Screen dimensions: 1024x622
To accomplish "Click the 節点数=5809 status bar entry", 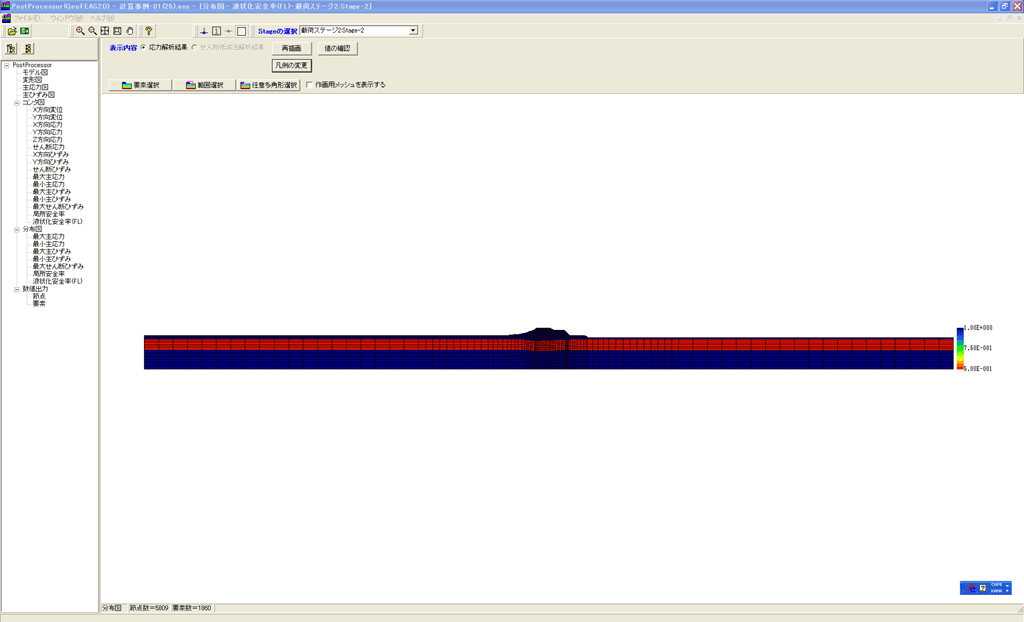I will coord(149,608).
